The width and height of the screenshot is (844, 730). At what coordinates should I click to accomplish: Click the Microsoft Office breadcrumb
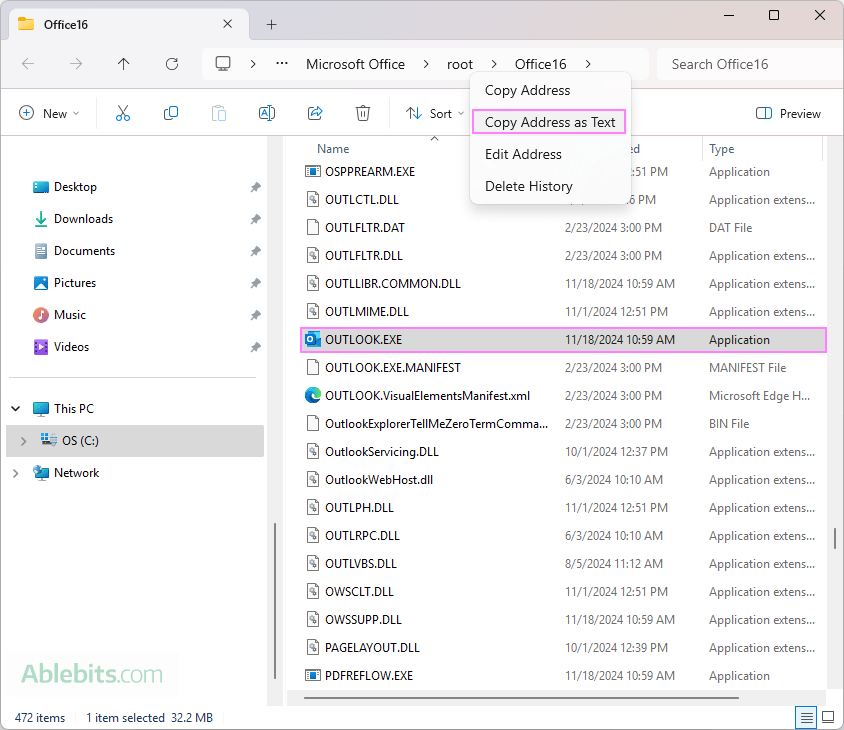click(x=355, y=64)
